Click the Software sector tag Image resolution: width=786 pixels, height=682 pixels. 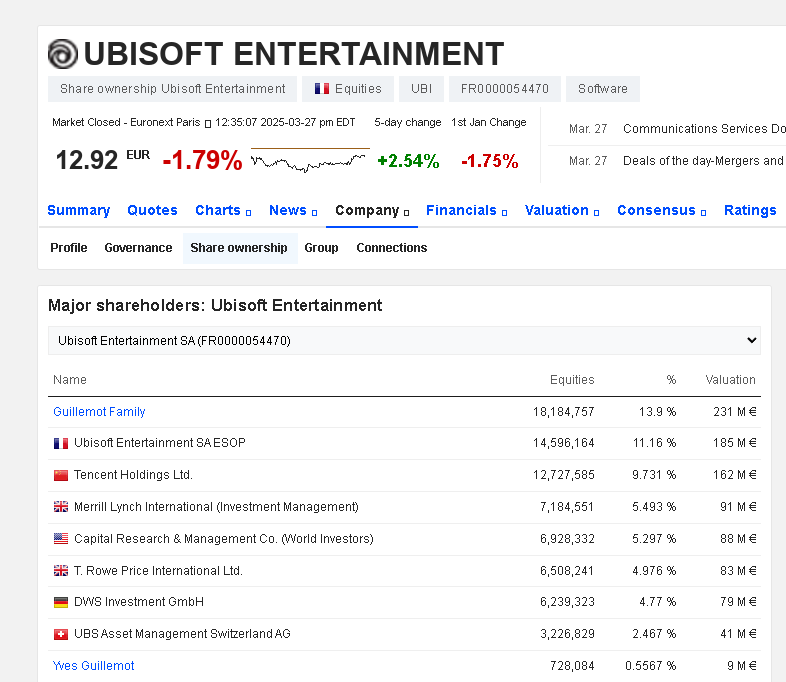(603, 89)
